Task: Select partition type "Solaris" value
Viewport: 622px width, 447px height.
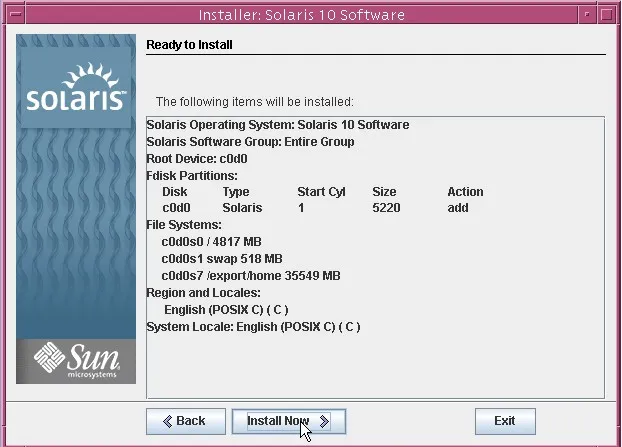Action: pos(242,208)
